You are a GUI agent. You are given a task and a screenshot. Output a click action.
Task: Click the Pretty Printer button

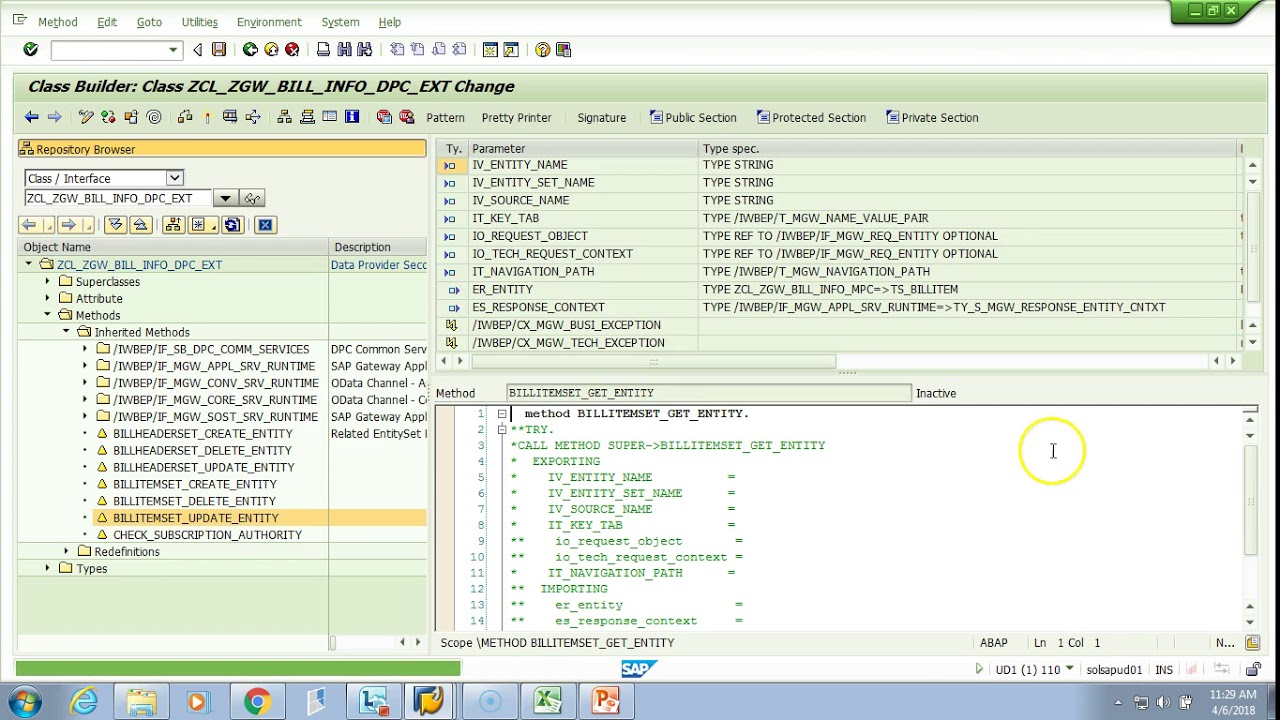click(x=516, y=118)
